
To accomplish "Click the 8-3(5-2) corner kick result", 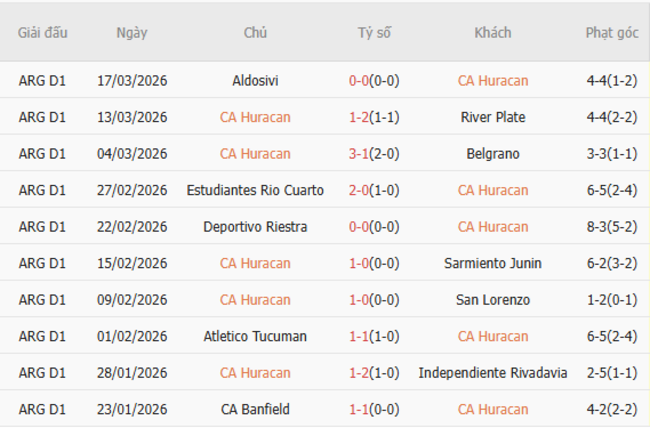I will point(612,227).
